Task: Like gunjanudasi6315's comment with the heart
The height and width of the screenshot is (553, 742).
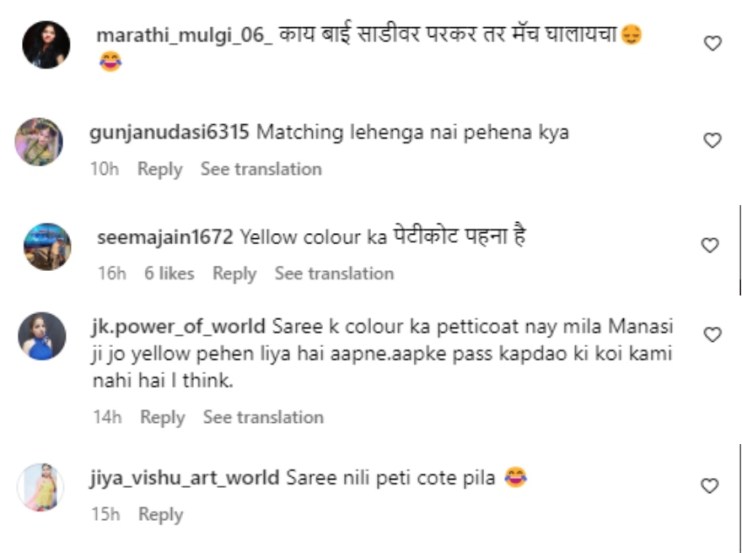Action: pyautogui.click(x=712, y=141)
